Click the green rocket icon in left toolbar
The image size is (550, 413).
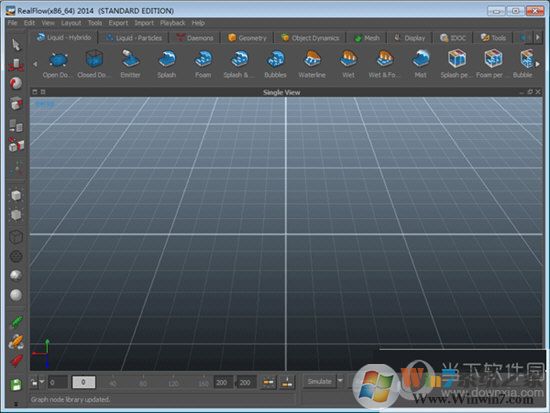(x=16, y=322)
